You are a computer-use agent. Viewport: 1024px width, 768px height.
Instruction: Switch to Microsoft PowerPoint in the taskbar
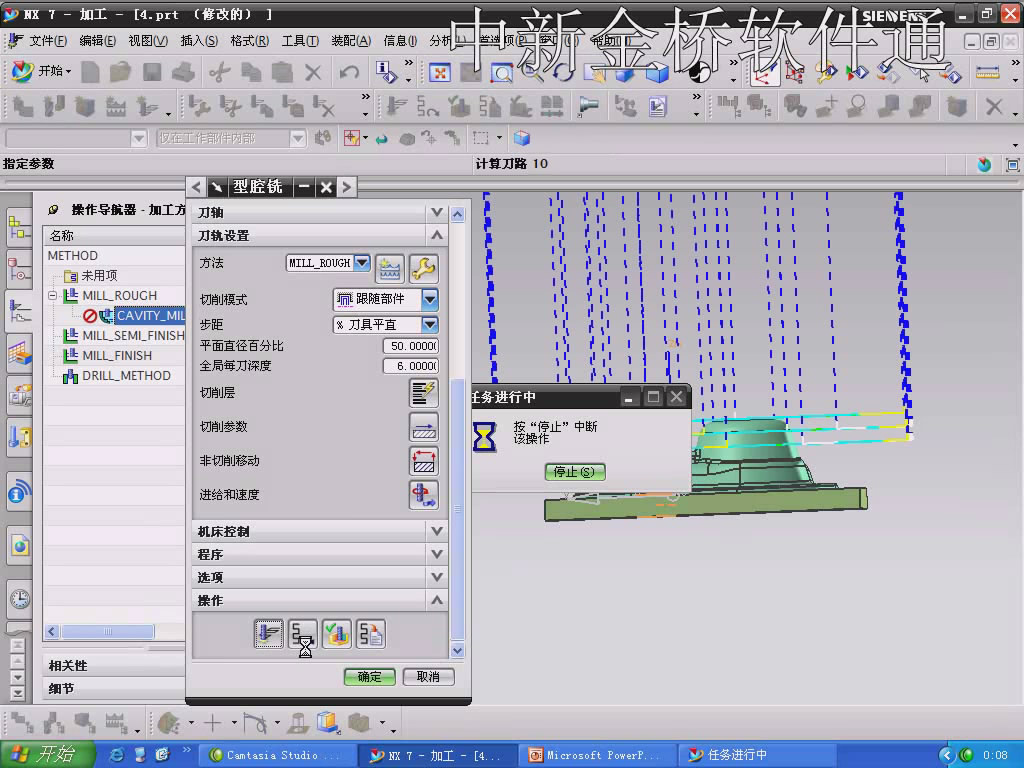596,755
